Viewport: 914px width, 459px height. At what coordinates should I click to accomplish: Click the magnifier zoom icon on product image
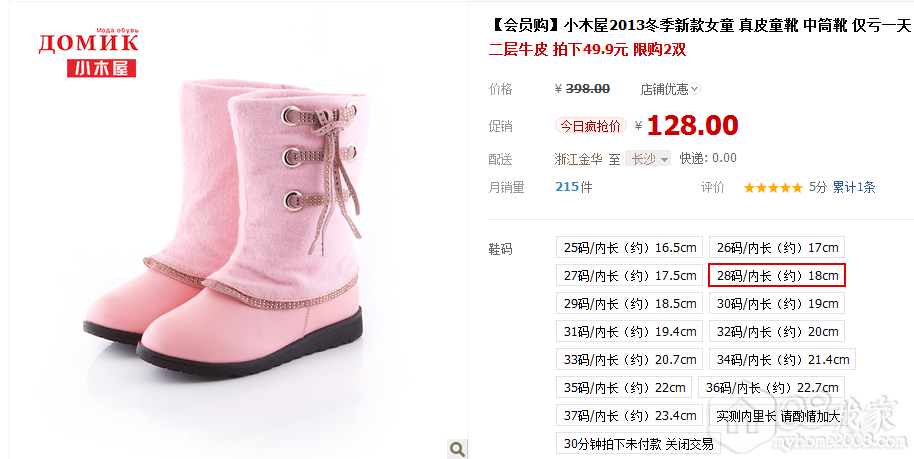tap(457, 449)
